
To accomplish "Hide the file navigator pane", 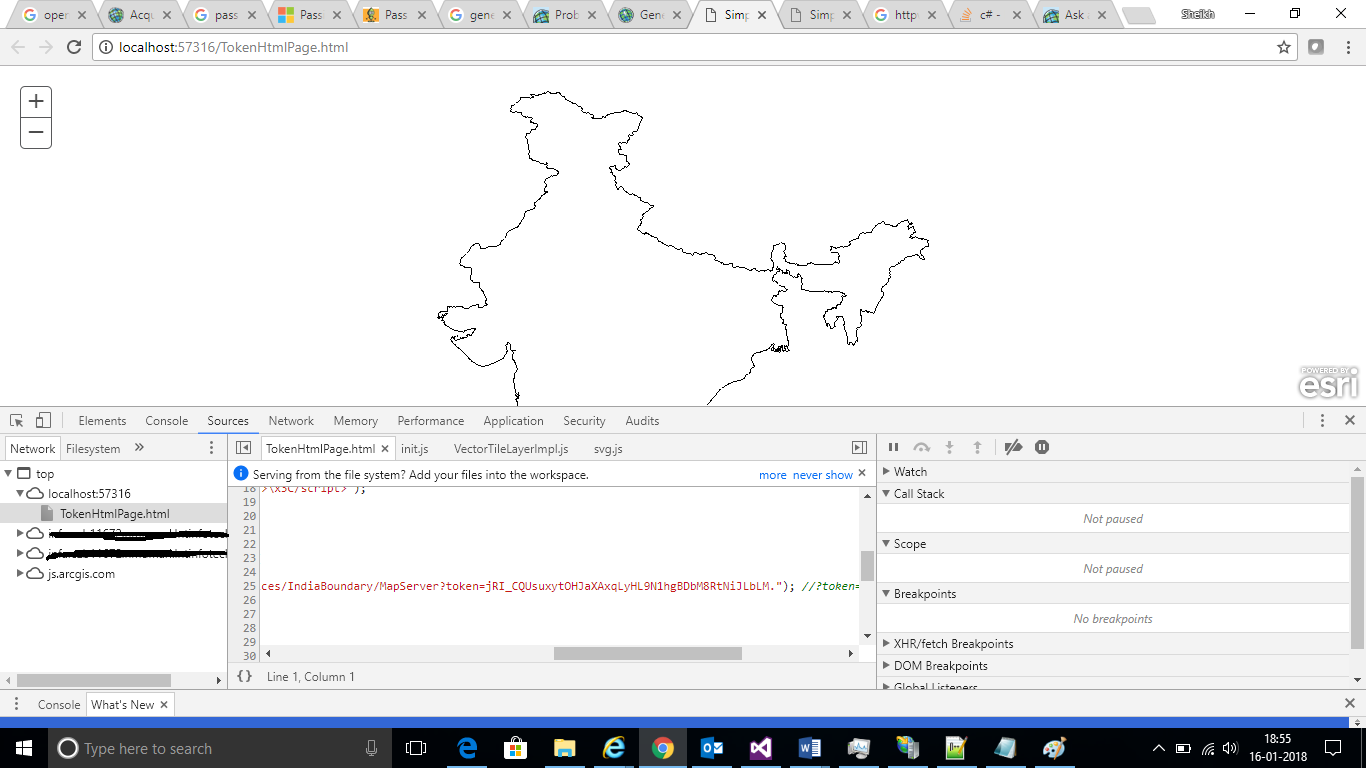I will [x=243, y=448].
